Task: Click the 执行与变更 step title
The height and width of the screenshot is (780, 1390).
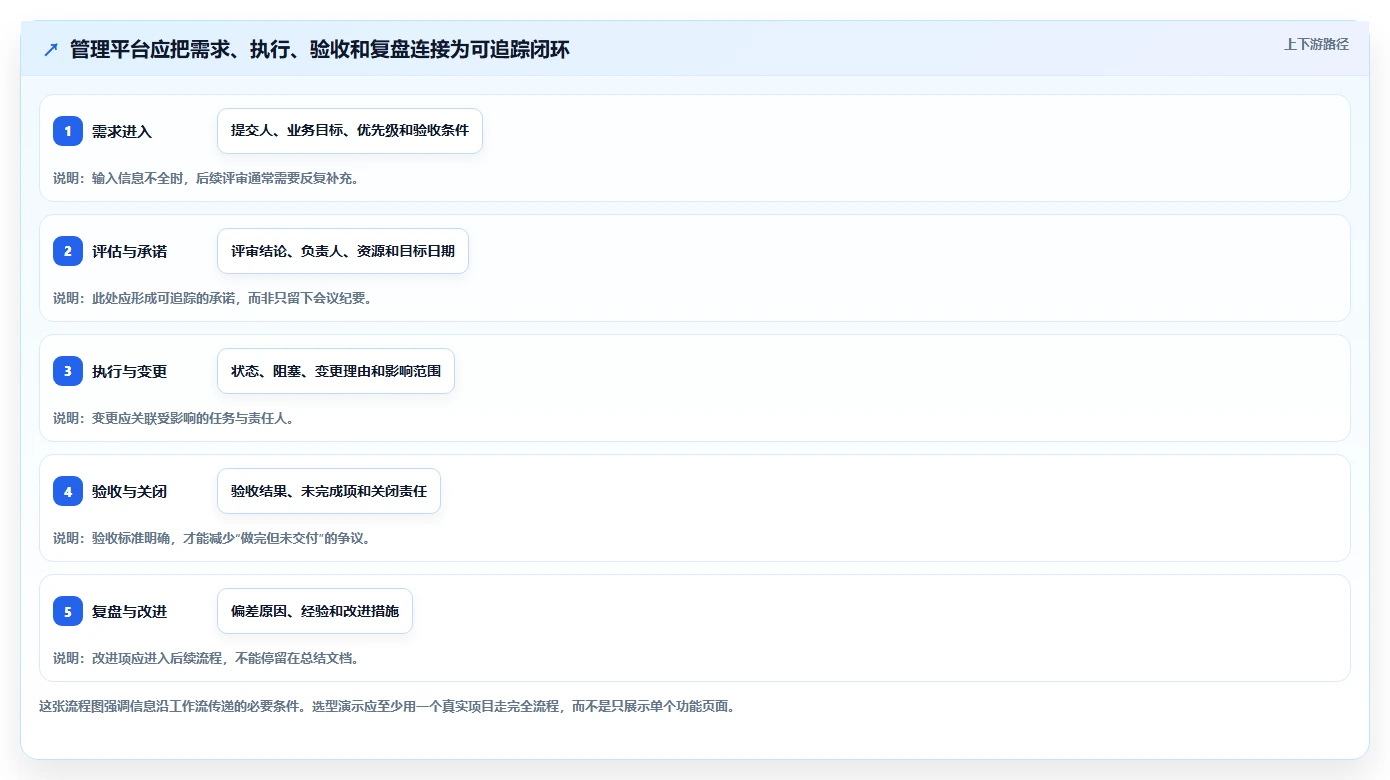Action: coord(129,371)
